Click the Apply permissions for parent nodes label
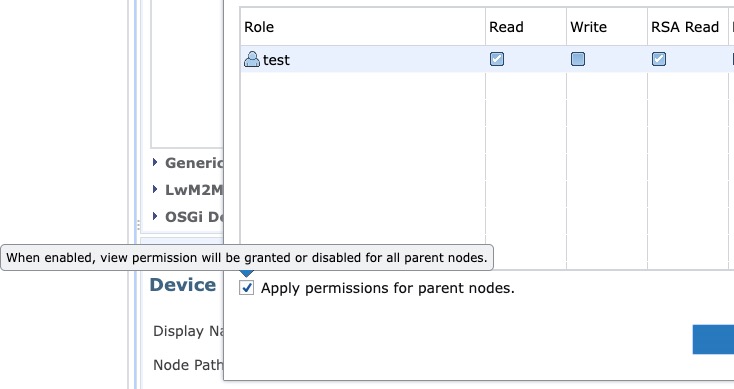Screen dimensions: 734x389 388,288
